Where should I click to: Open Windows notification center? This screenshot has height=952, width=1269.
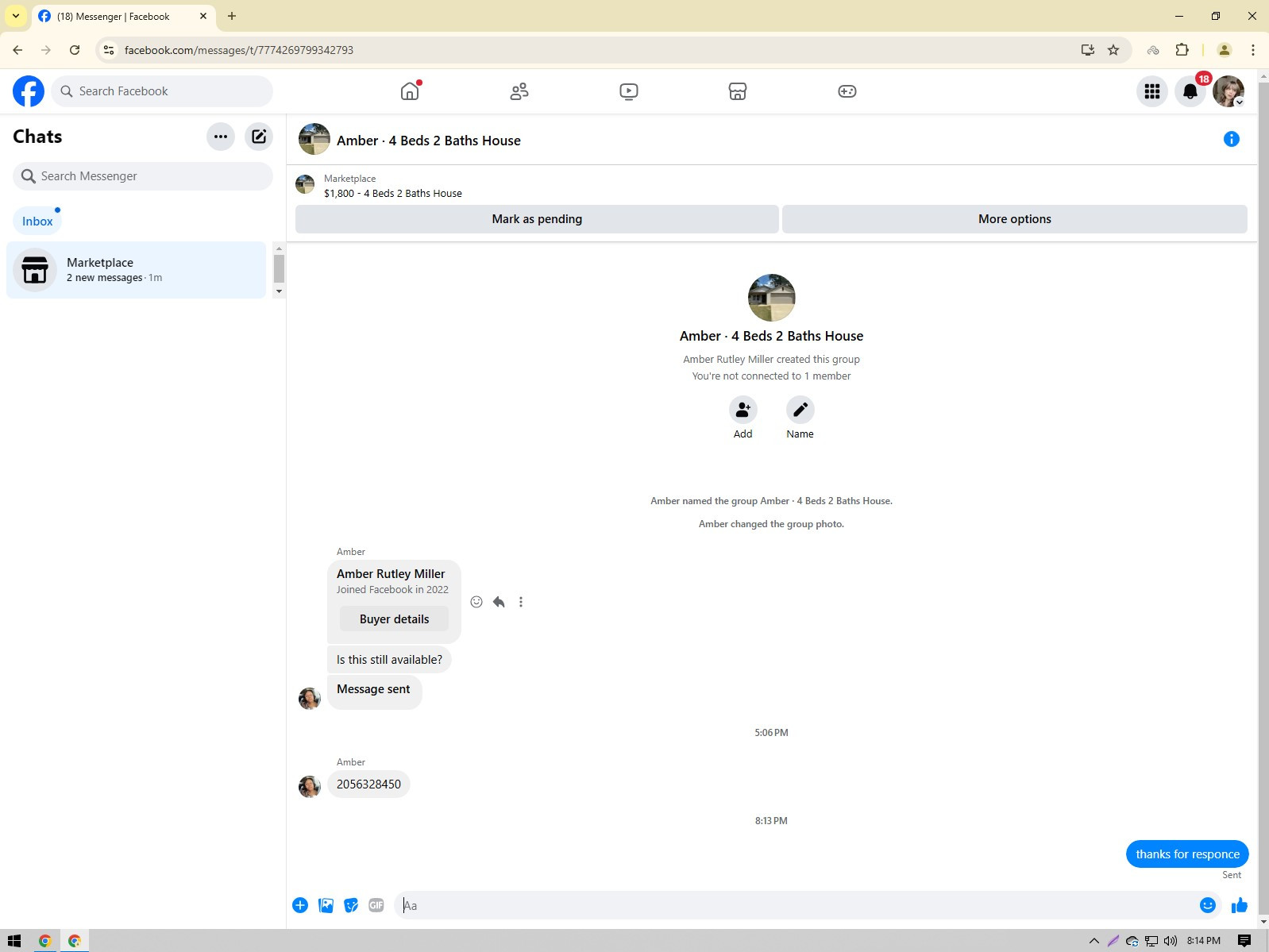[x=1244, y=941]
